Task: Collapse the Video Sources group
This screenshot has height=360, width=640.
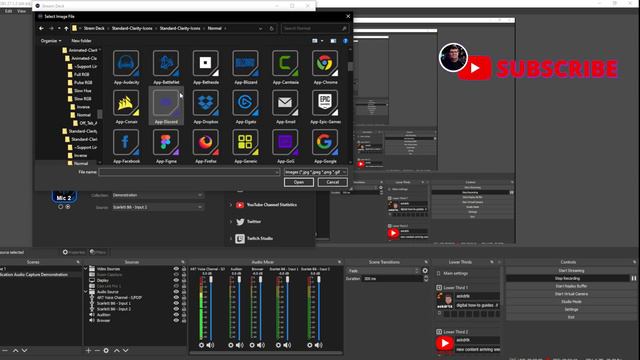Action: pos(86,269)
